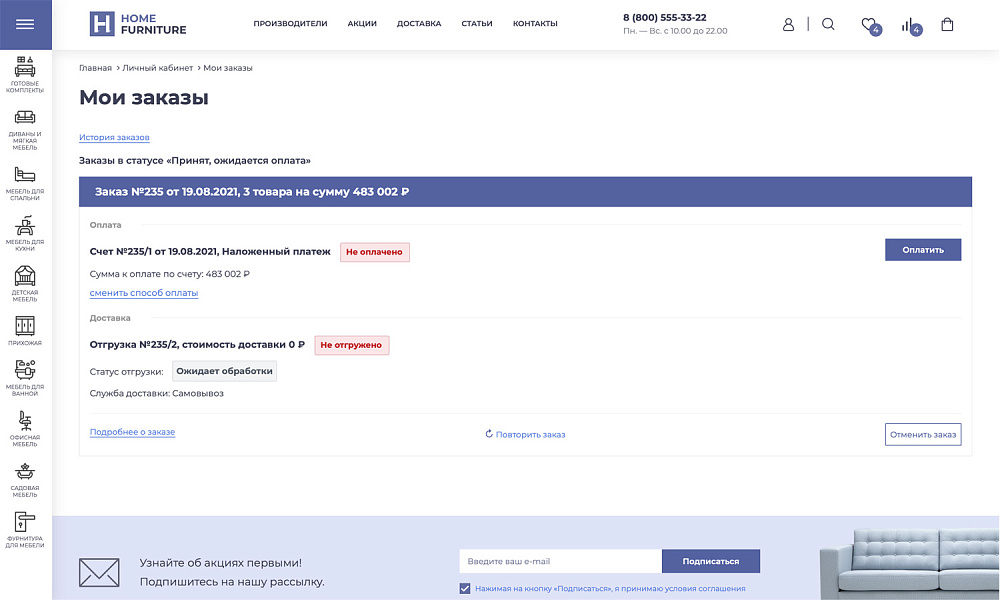Go to the Контакты section
The width and height of the screenshot is (1000, 600).
(x=535, y=23)
